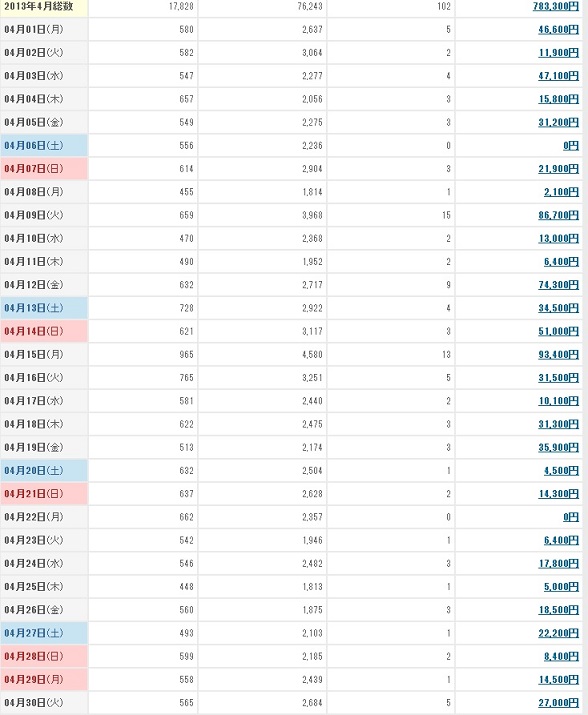Image resolution: width=588 pixels, height=715 pixels.
Task: Select the 04月06日(土) date cell
Action: click(44, 145)
